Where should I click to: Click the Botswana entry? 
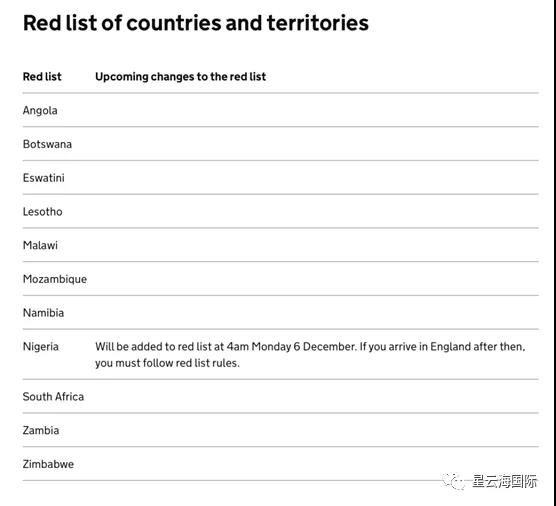[x=47, y=144]
